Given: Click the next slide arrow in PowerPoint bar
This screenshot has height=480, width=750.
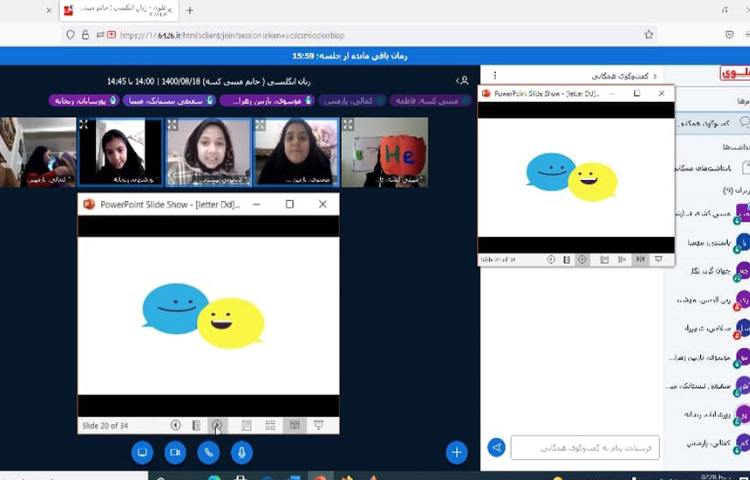Looking at the screenshot, I should [216, 425].
